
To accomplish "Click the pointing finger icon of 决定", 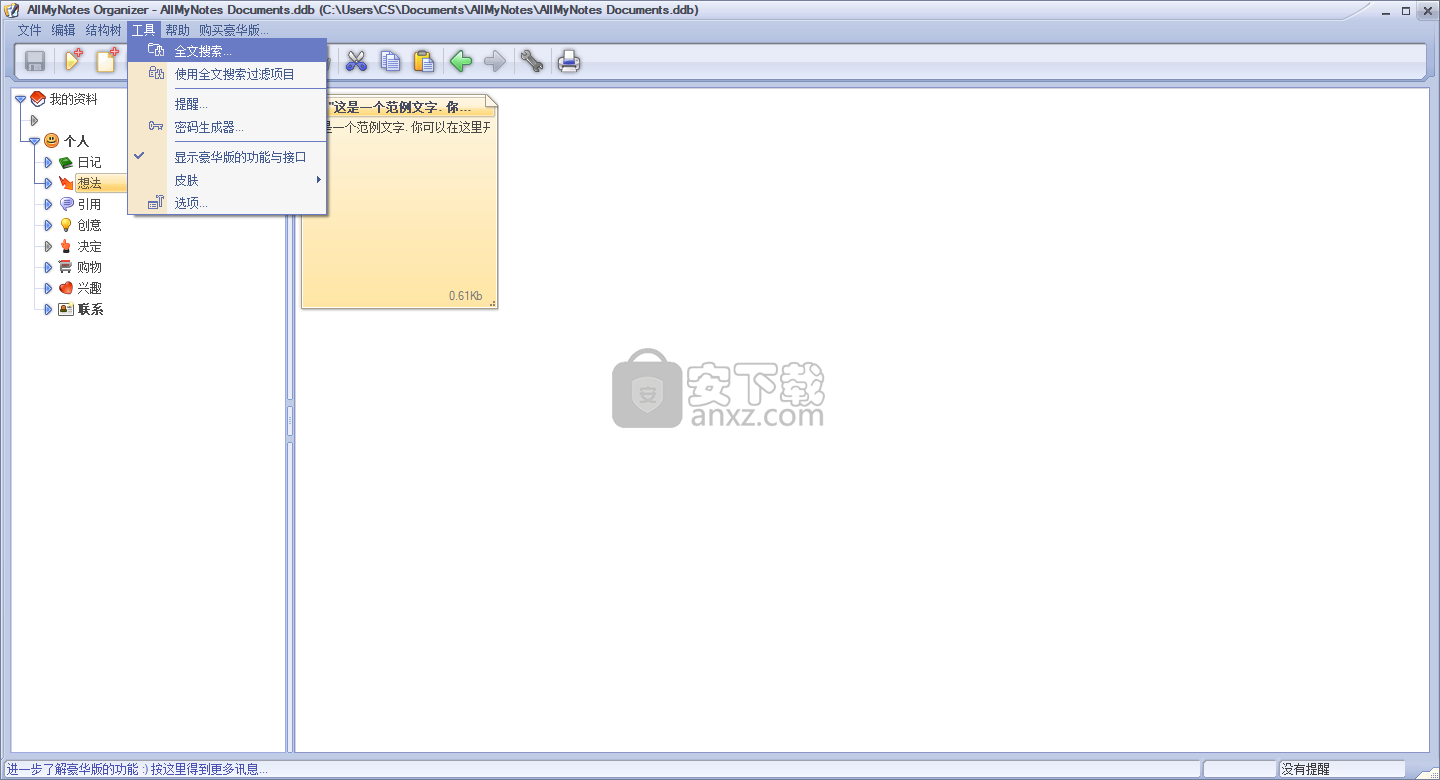I will (66, 246).
